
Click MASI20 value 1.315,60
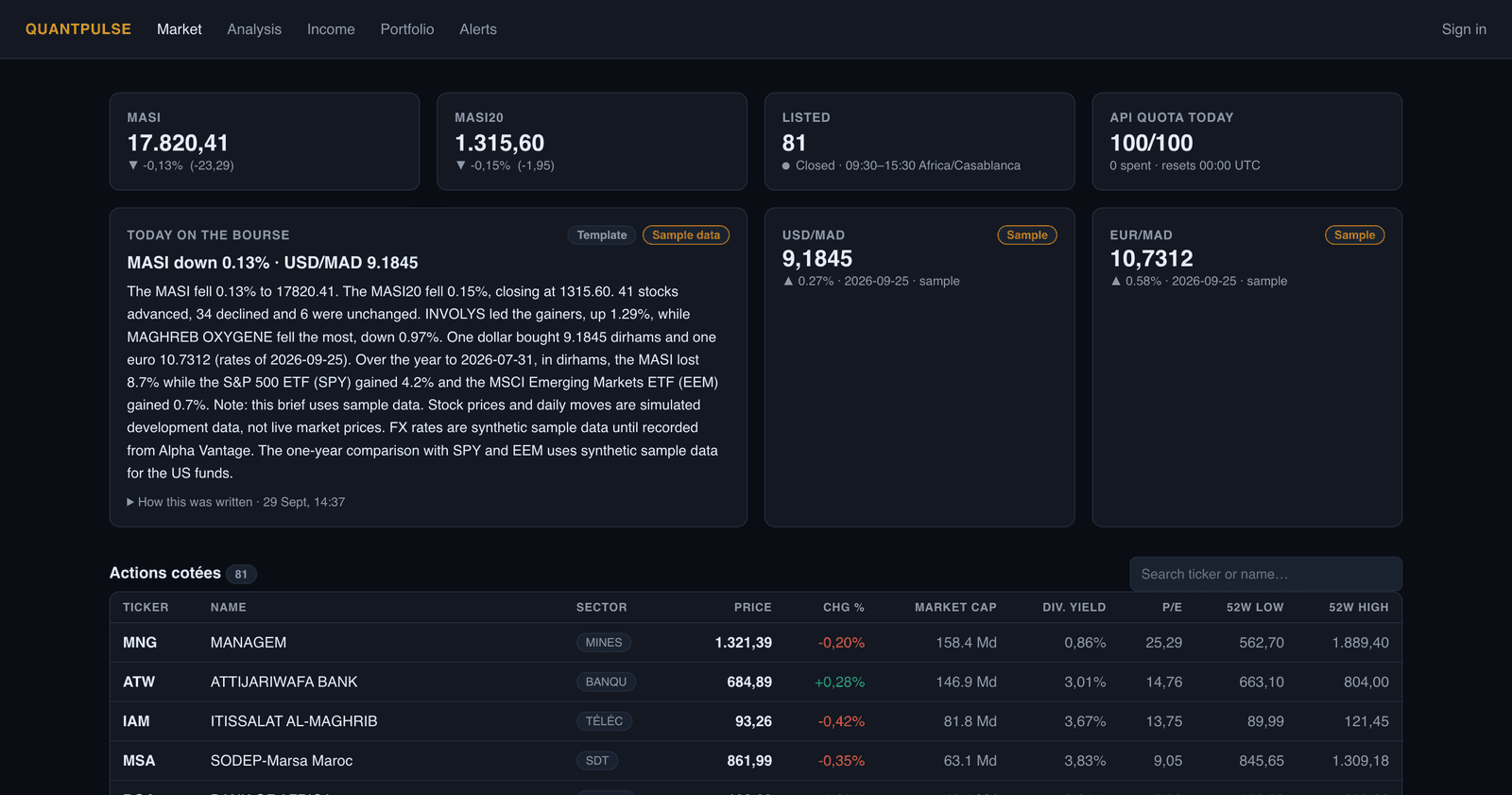pos(500,143)
